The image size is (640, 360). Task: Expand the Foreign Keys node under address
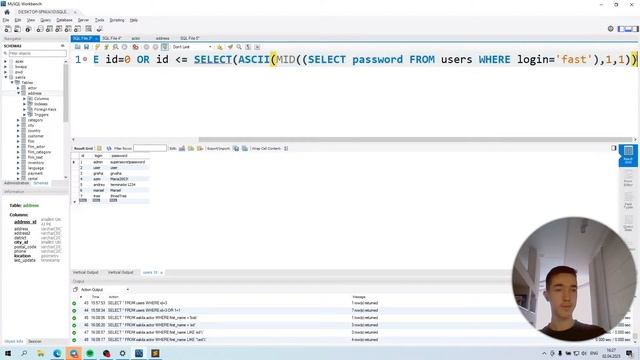point(24,109)
